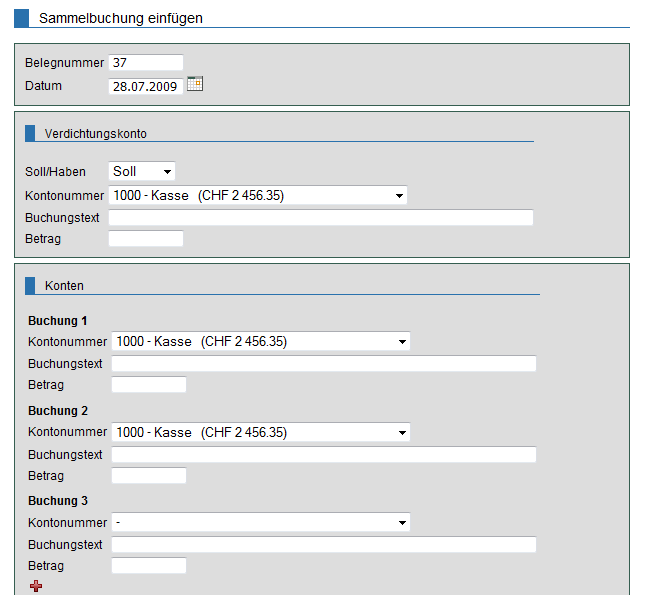This screenshot has width=649, height=595.
Task: Click the Verdichtungskonto section header
Action: pos(96,133)
